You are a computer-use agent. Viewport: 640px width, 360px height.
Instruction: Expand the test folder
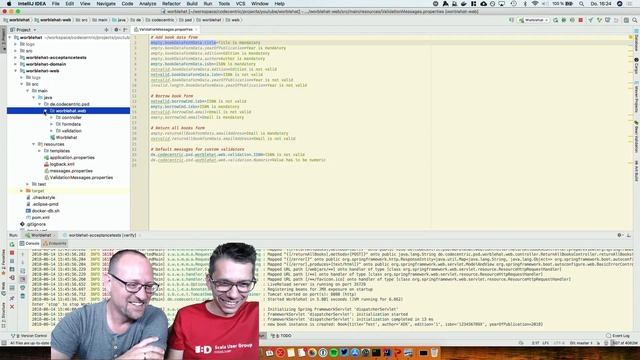(28, 184)
